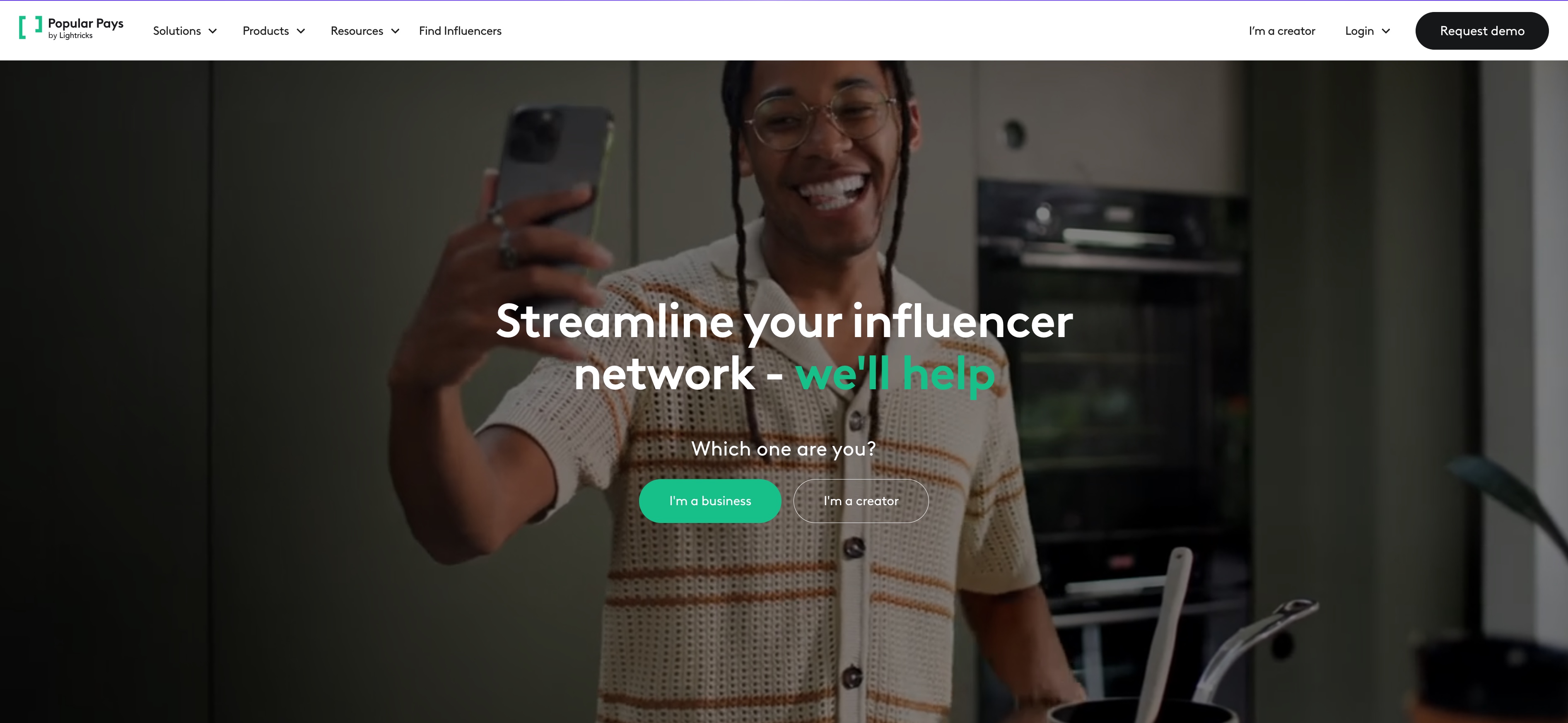The image size is (1568, 723).
Task: Click the "by Lightricks" logo subtitle
Action: [70, 36]
